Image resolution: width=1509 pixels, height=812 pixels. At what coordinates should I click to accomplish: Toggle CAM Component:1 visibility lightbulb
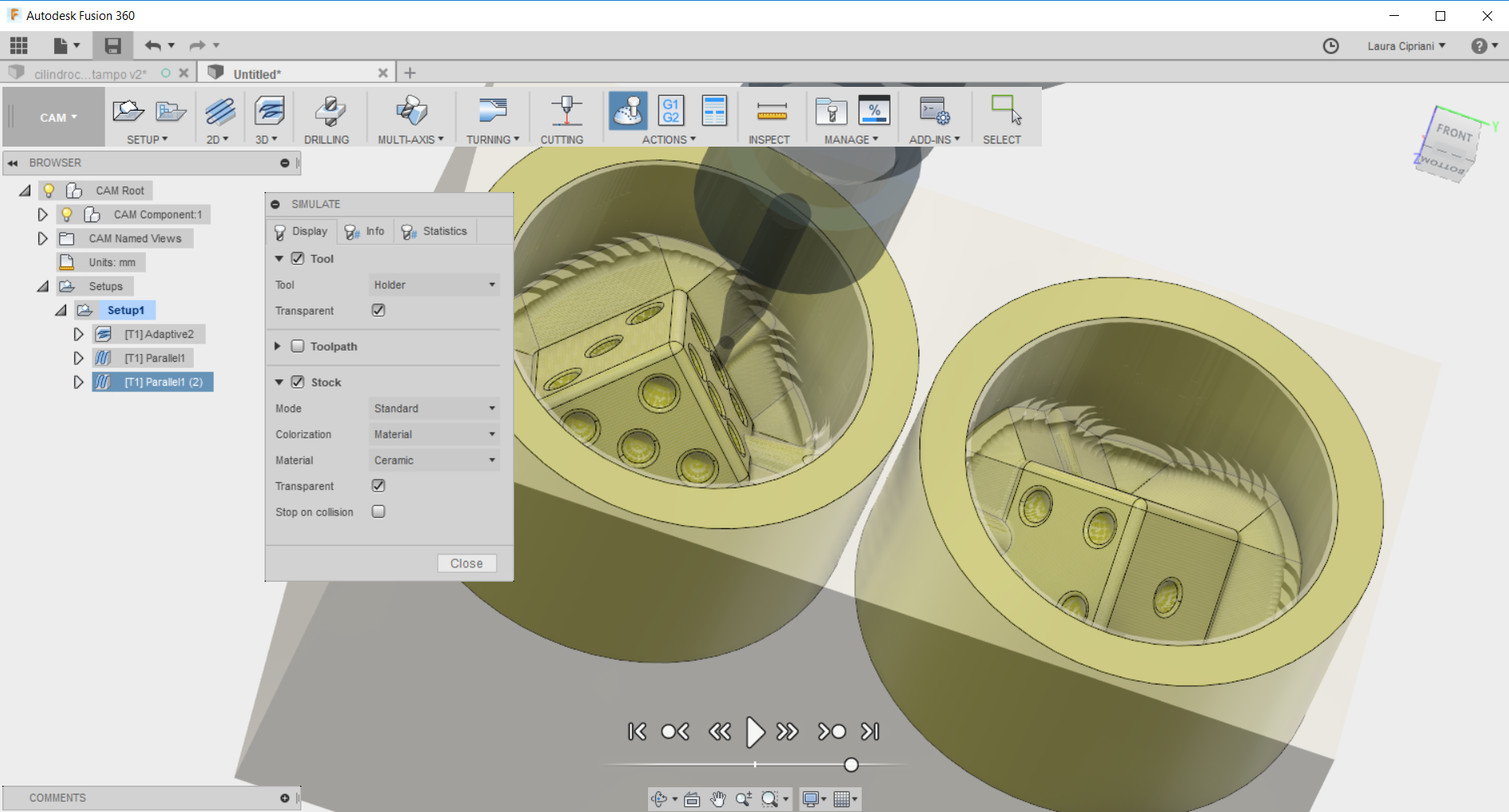(67, 214)
